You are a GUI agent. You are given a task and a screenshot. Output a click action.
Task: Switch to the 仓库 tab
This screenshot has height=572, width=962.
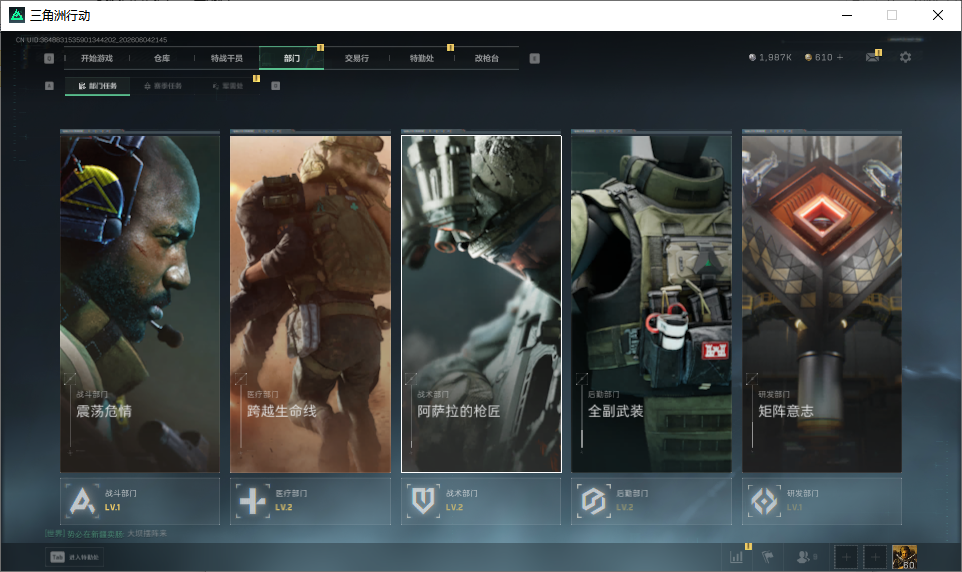(x=162, y=58)
